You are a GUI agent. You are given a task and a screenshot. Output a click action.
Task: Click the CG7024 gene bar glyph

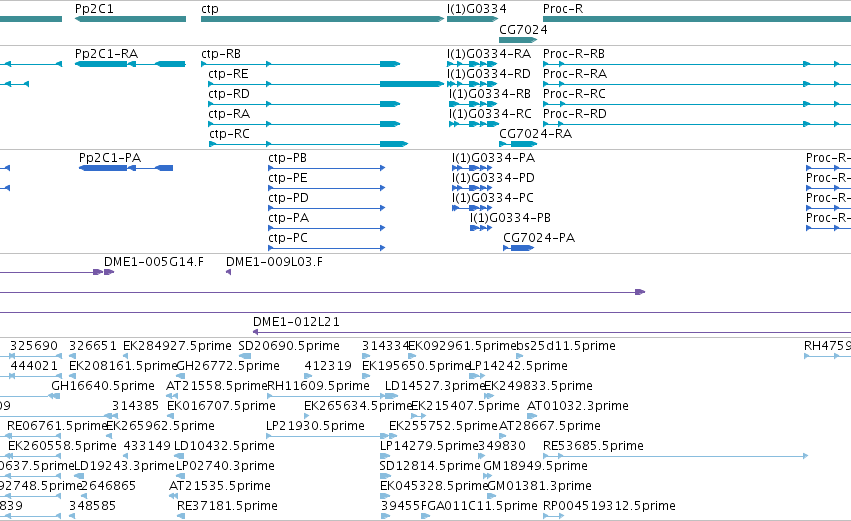518,40
